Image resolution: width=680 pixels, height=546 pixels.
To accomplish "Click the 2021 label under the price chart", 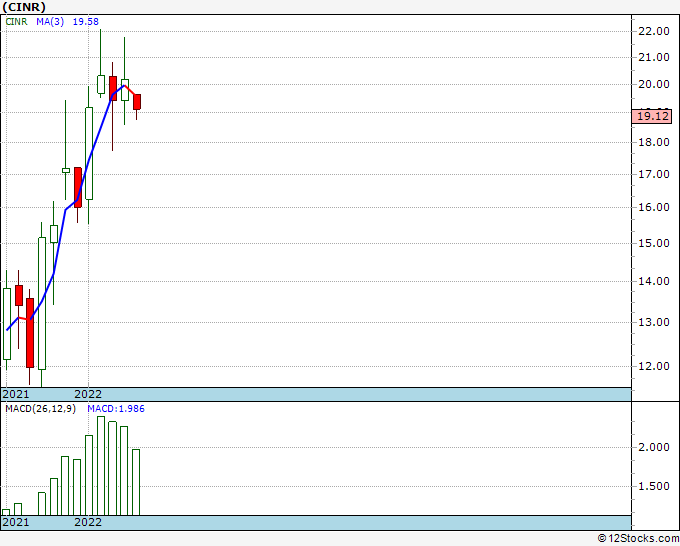I will tap(16, 394).
